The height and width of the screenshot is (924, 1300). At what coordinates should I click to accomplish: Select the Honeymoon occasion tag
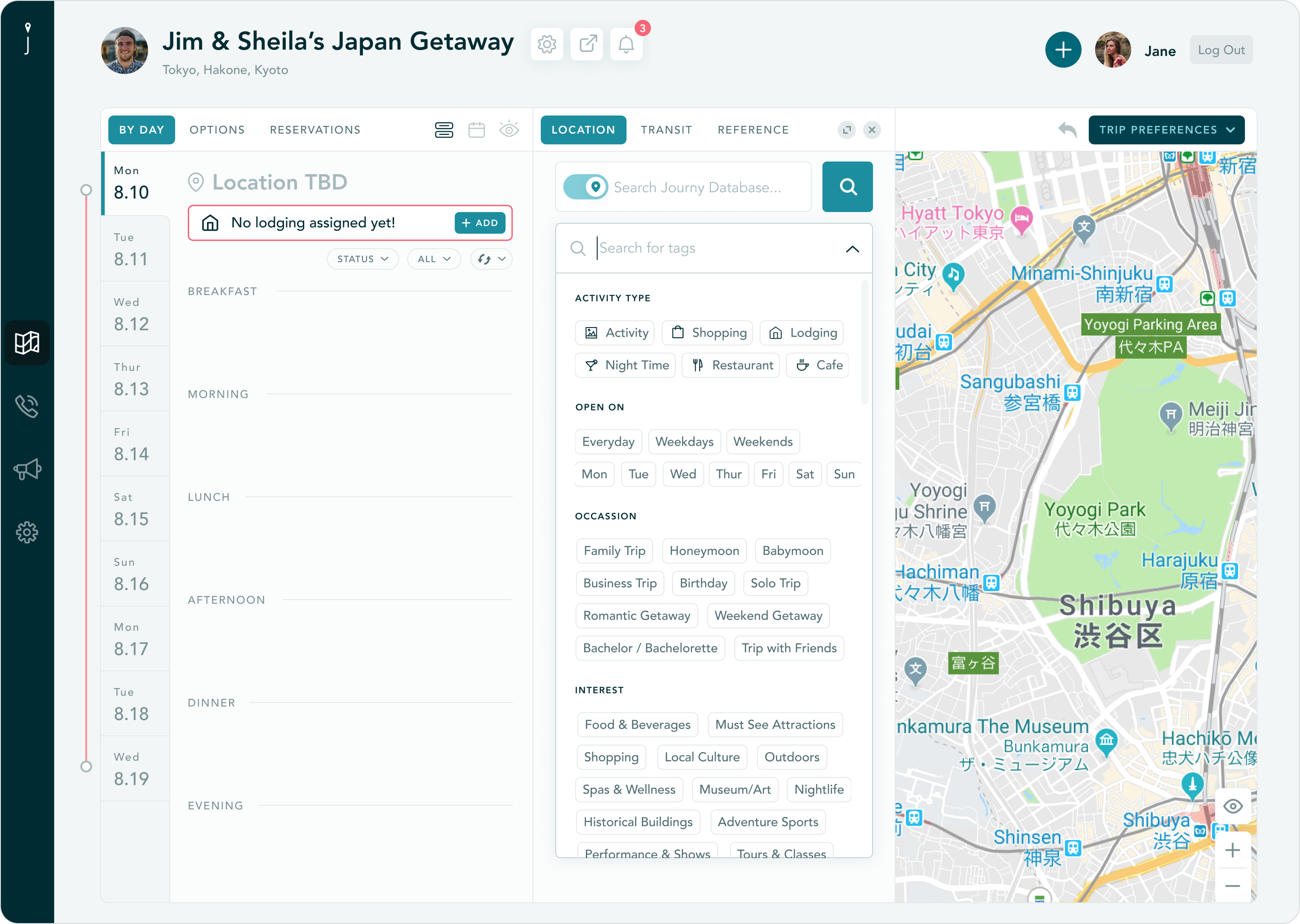tap(704, 551)
